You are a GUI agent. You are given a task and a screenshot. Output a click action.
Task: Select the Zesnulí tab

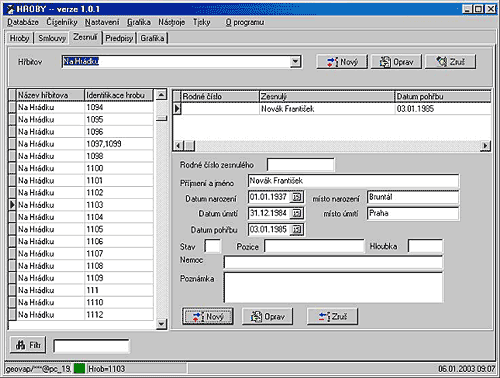click(86, 37)
